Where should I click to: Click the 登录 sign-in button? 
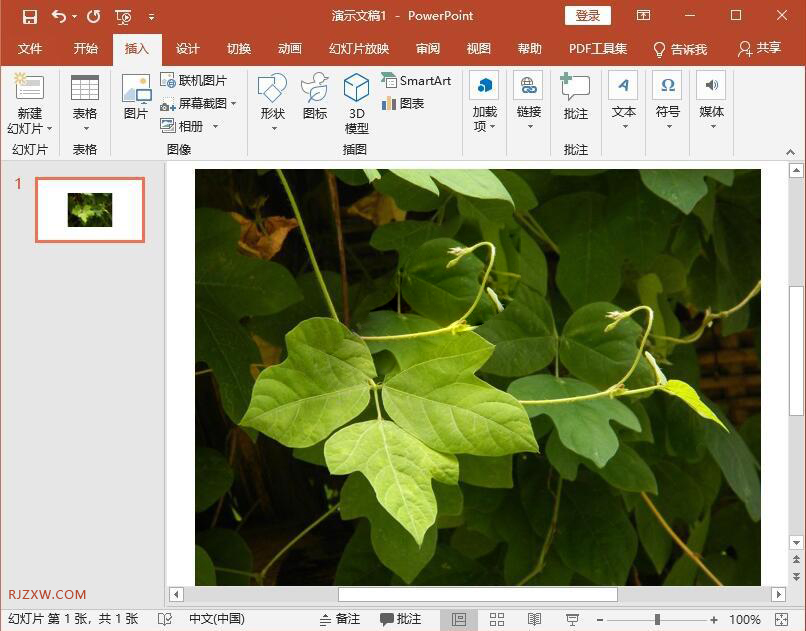(588, 15)
